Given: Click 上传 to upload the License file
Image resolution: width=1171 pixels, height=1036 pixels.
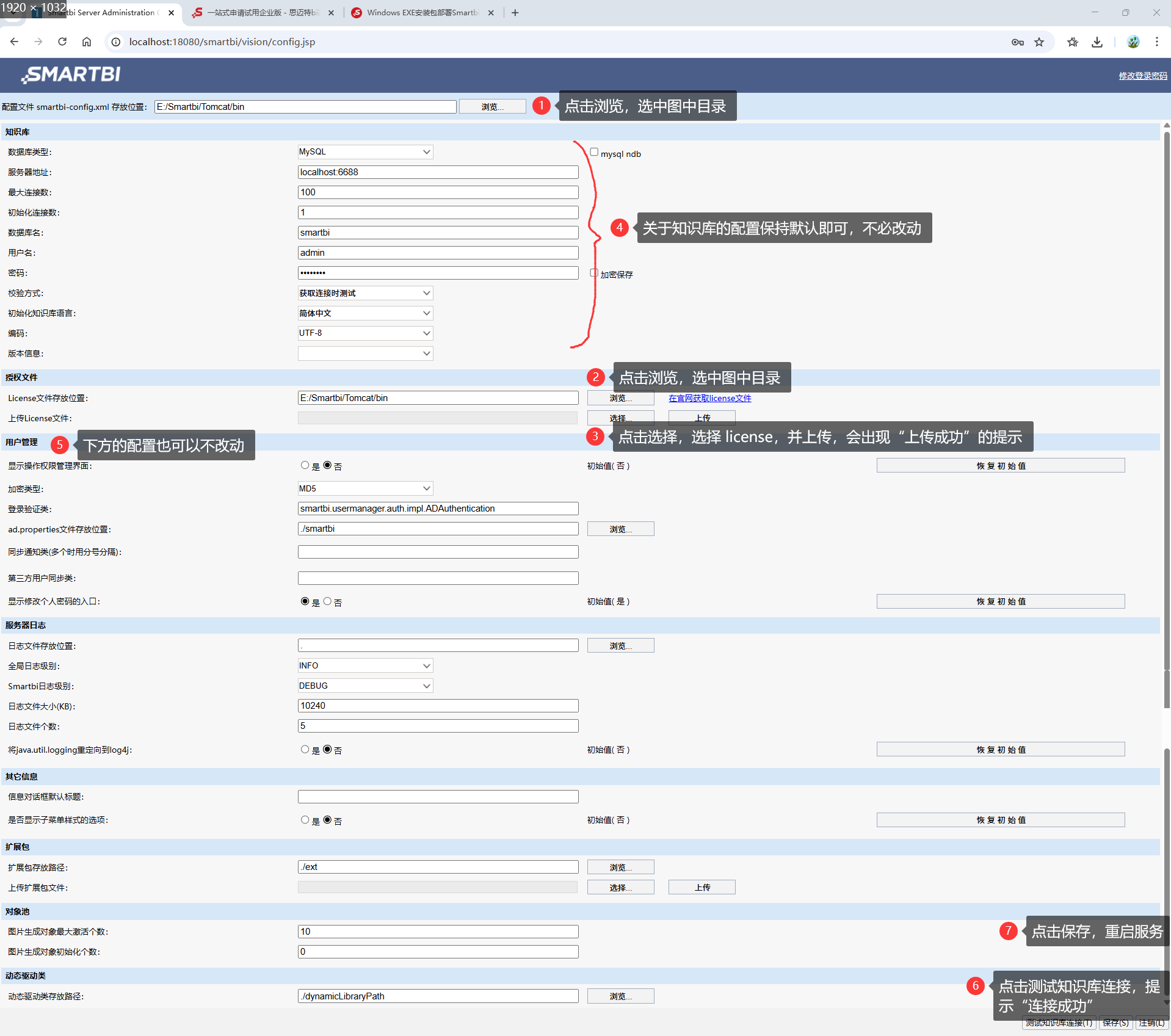Looking at the screenshot, I should (702, 418).
